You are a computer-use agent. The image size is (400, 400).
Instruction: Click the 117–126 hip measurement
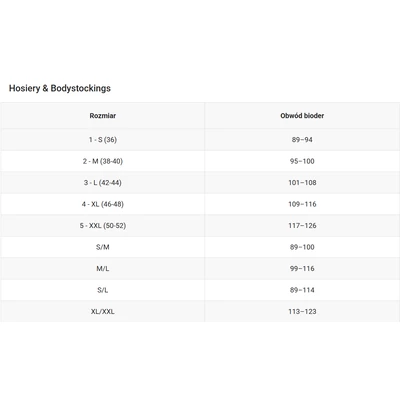pyautogui.click(x=302, y=226)
